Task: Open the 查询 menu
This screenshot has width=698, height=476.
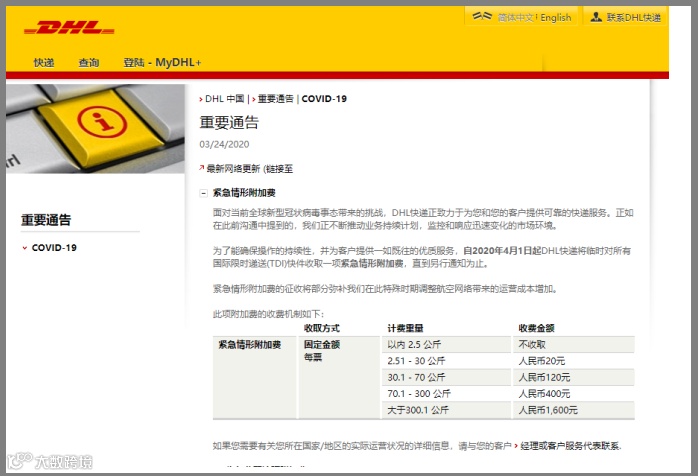Action: coord(89,63)
